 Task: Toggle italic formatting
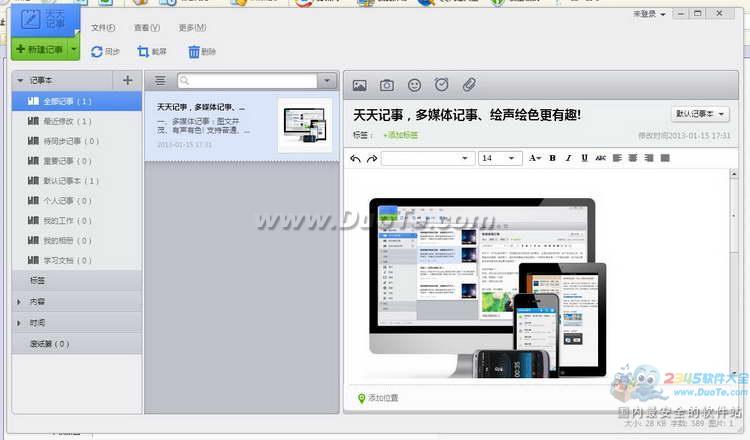pyautogui.click(x=568, y=158)
